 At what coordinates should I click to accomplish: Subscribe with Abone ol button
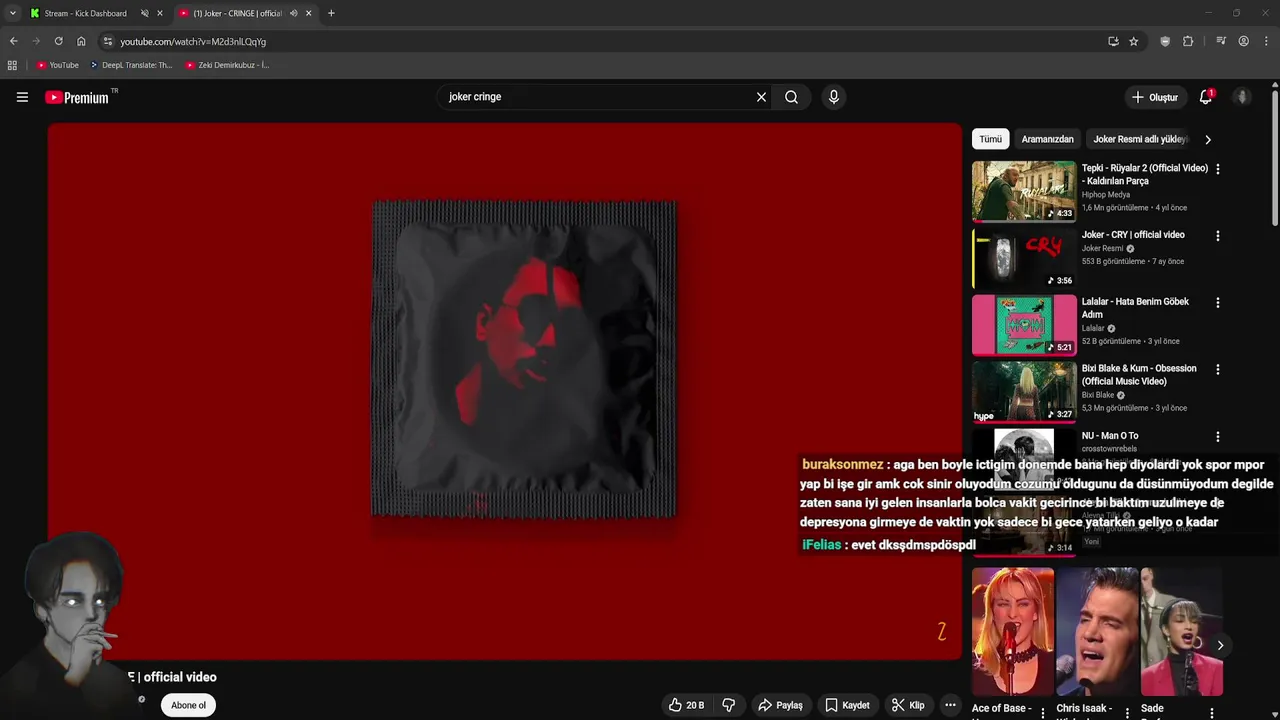point(188,705)
